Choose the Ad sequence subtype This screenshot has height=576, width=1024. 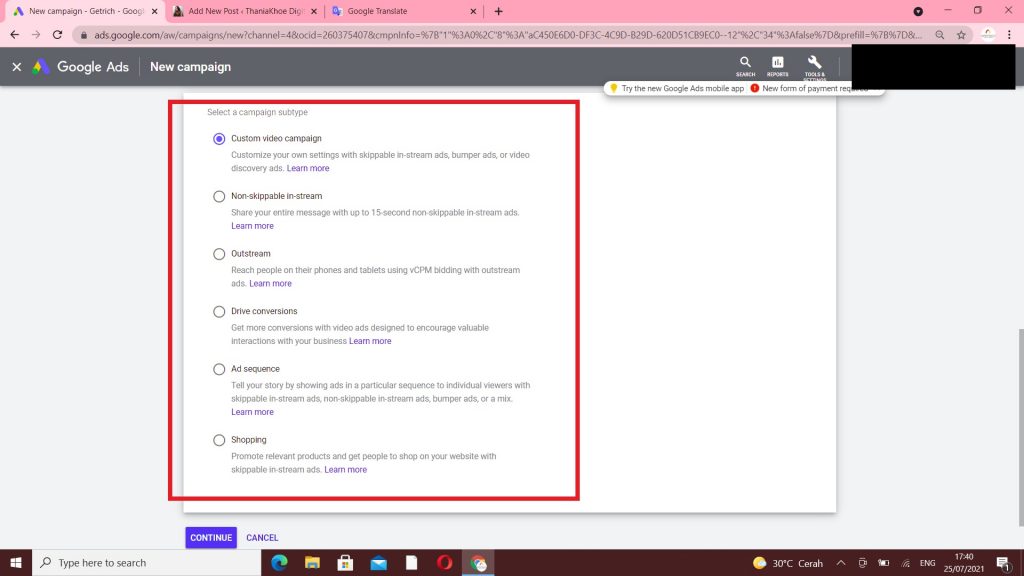pyautogui.click(x=219, y=369)
